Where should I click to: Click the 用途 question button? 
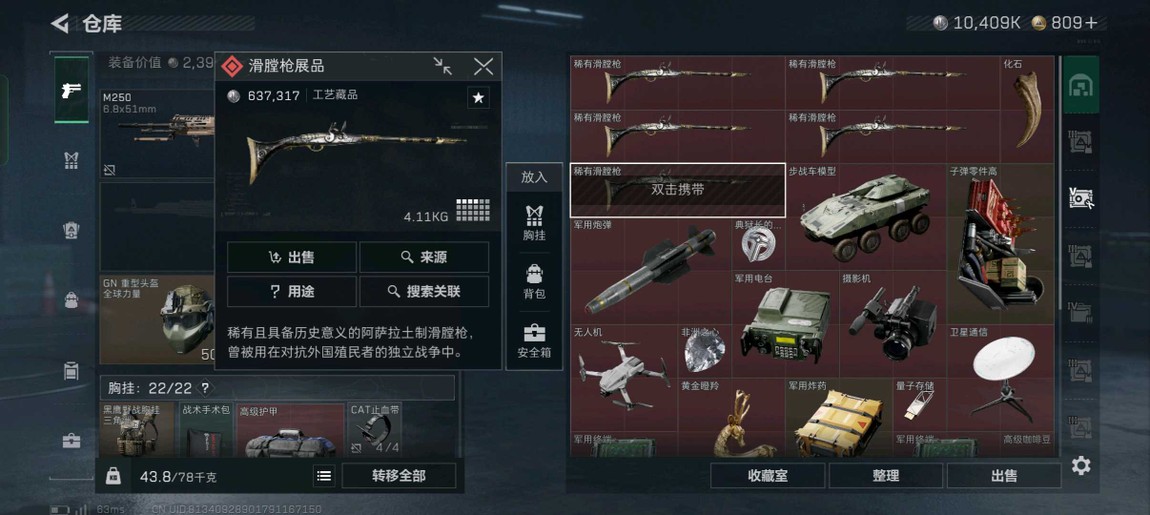coord(292,291)
